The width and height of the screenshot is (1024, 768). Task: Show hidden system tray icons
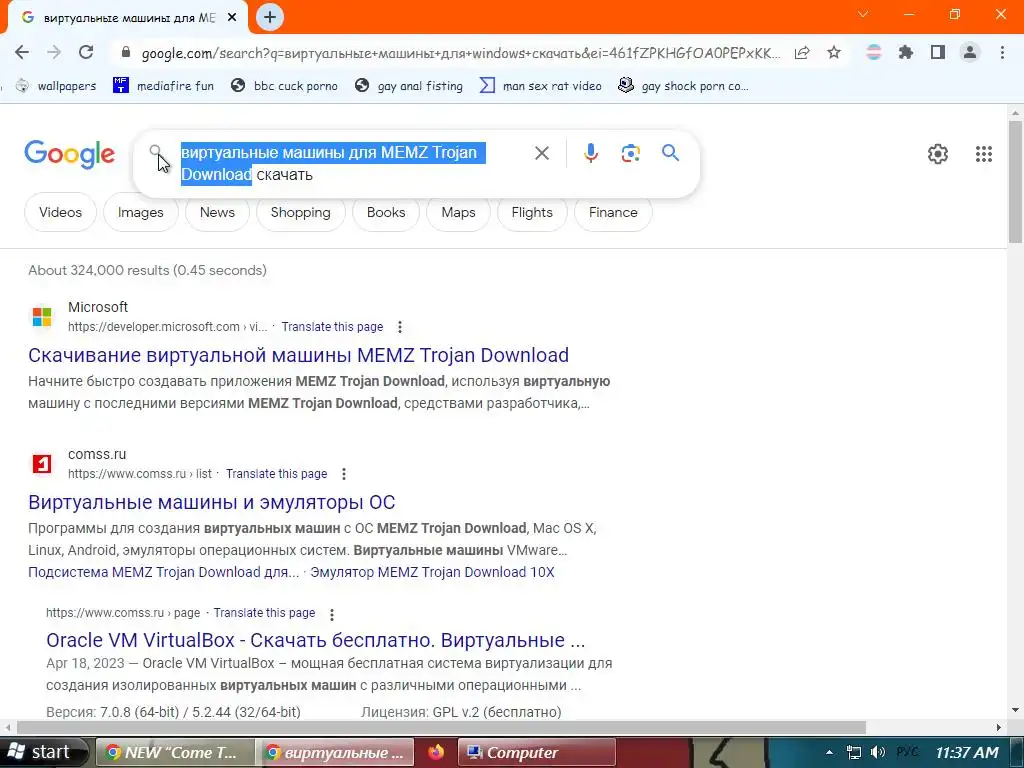829,753
